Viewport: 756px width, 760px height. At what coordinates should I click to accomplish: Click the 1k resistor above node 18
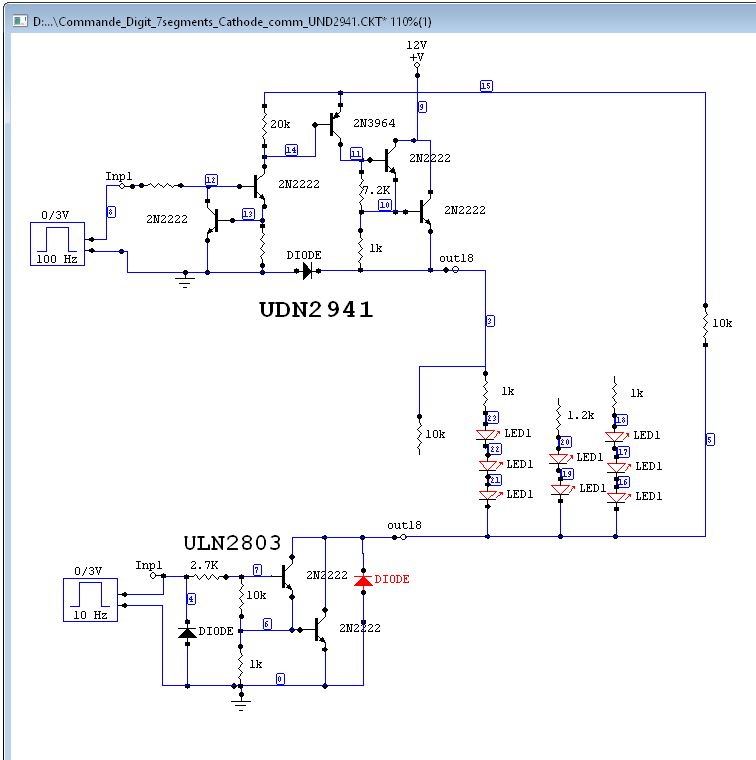point(614,396)
